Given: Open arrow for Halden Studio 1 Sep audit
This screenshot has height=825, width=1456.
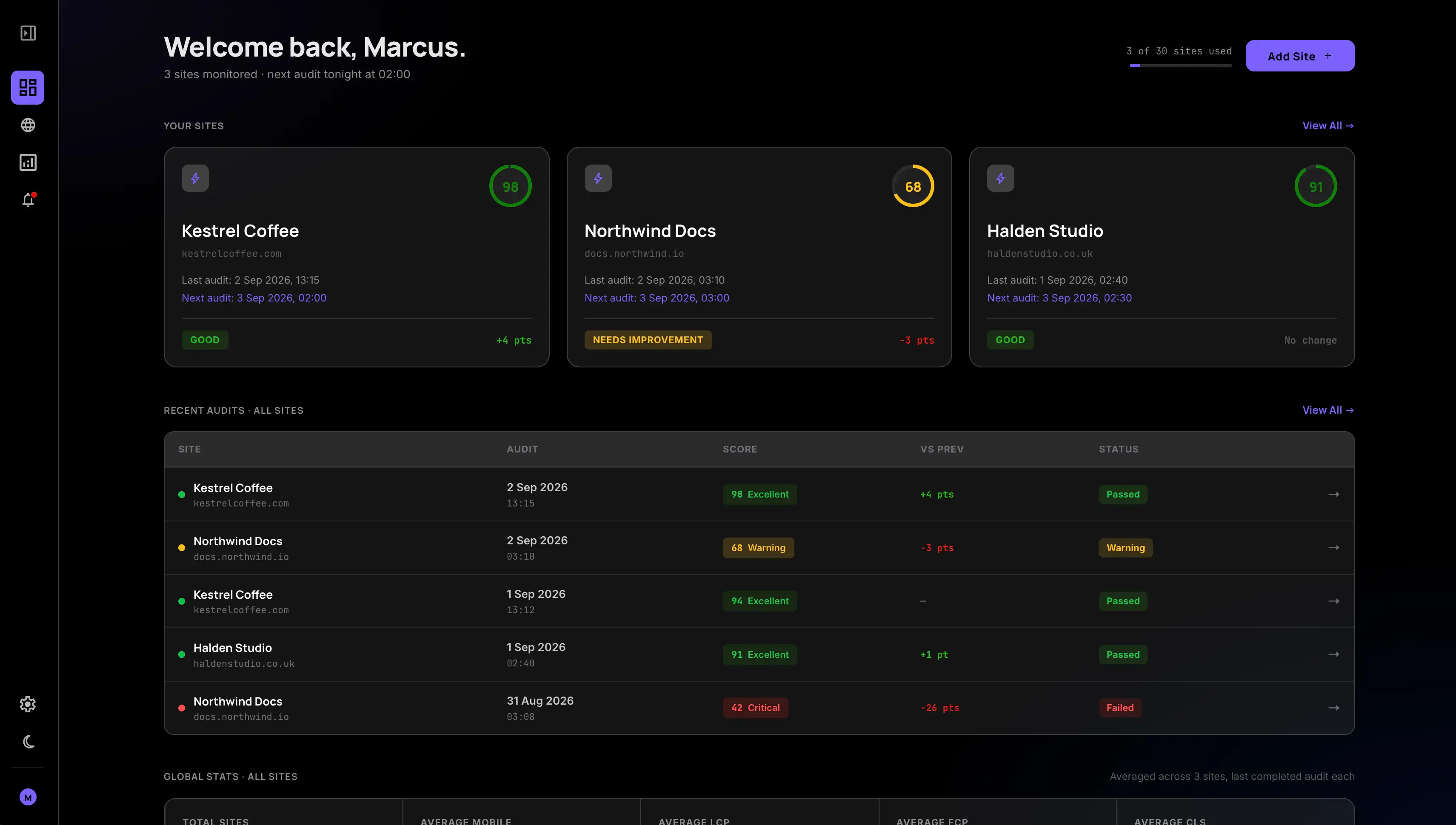Looking at the screenshot, I should [x=1333, y=654].
